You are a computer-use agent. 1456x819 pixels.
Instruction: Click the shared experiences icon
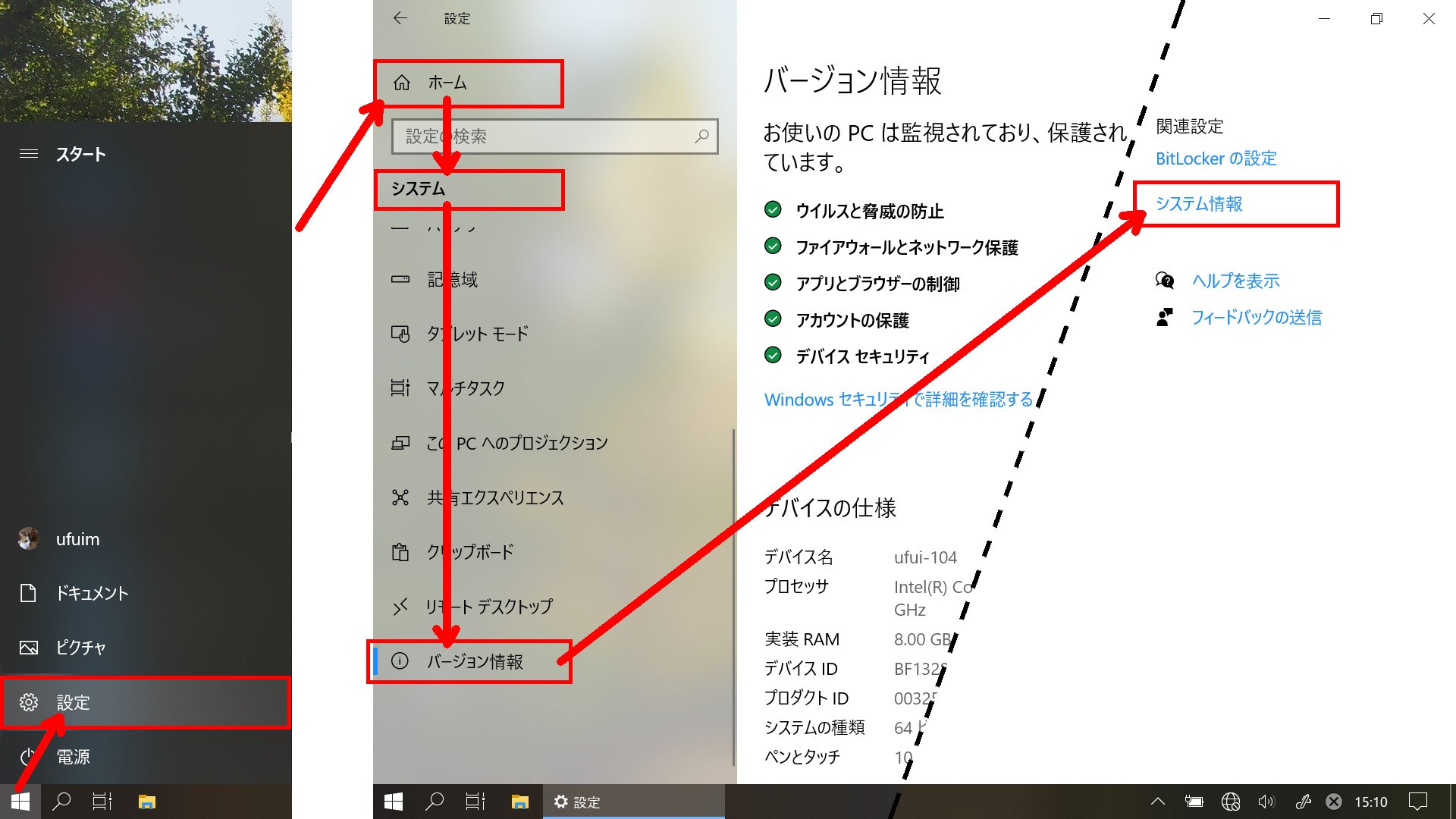click(x=400, y=497)
